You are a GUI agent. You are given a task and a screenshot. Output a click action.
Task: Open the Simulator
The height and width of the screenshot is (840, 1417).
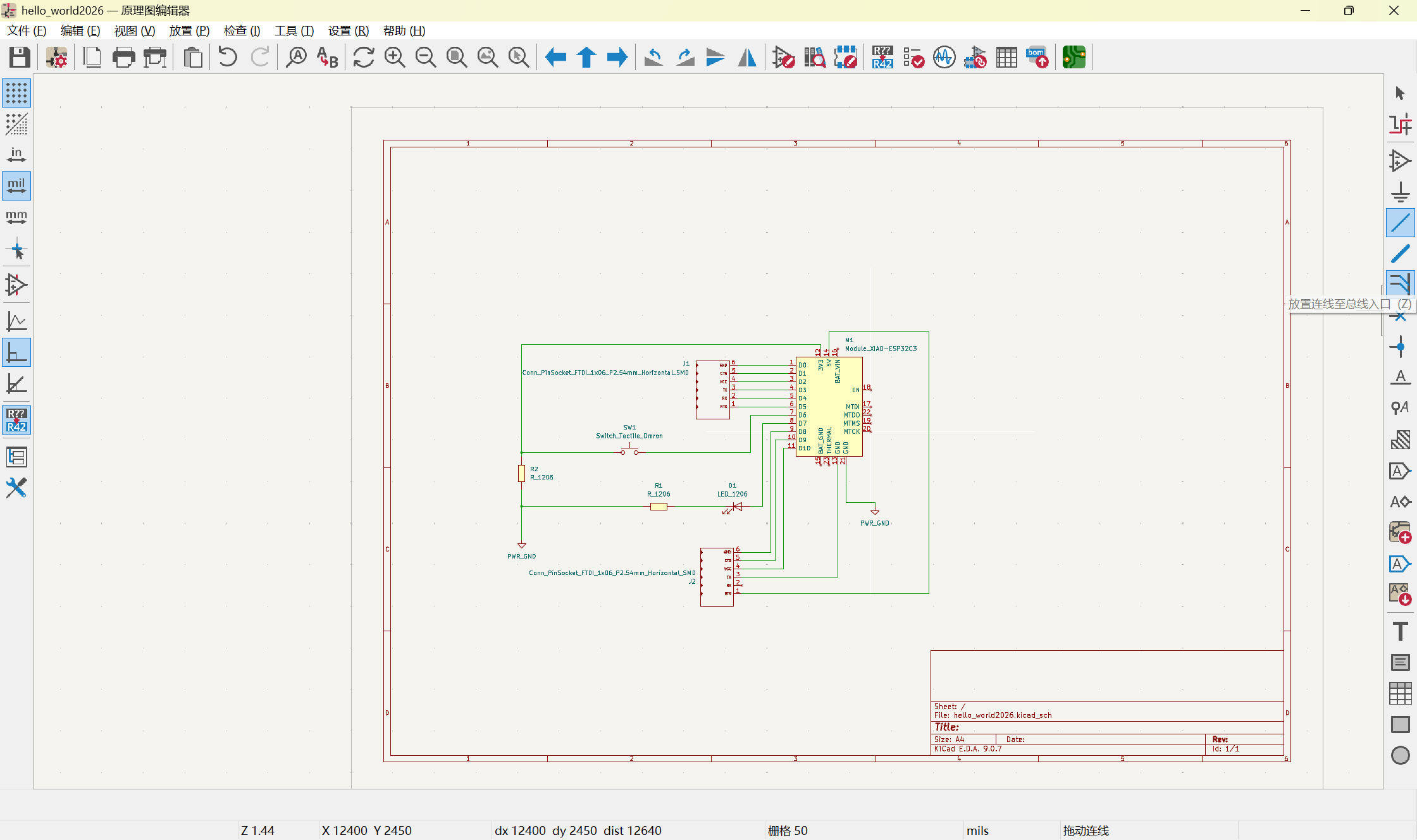tap(944, 57)
